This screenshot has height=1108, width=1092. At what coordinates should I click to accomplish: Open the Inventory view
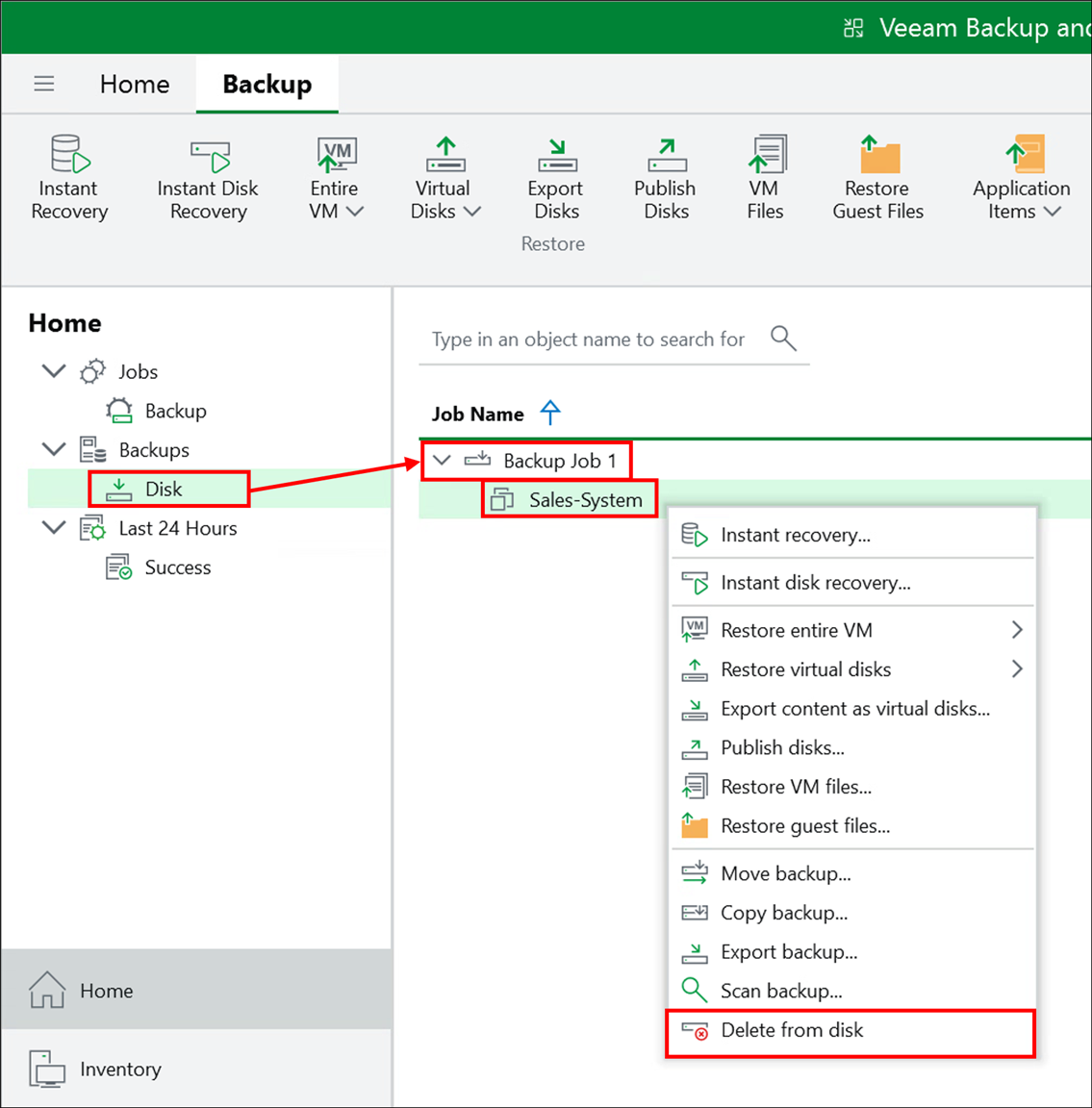click(x=120, y=1069)
